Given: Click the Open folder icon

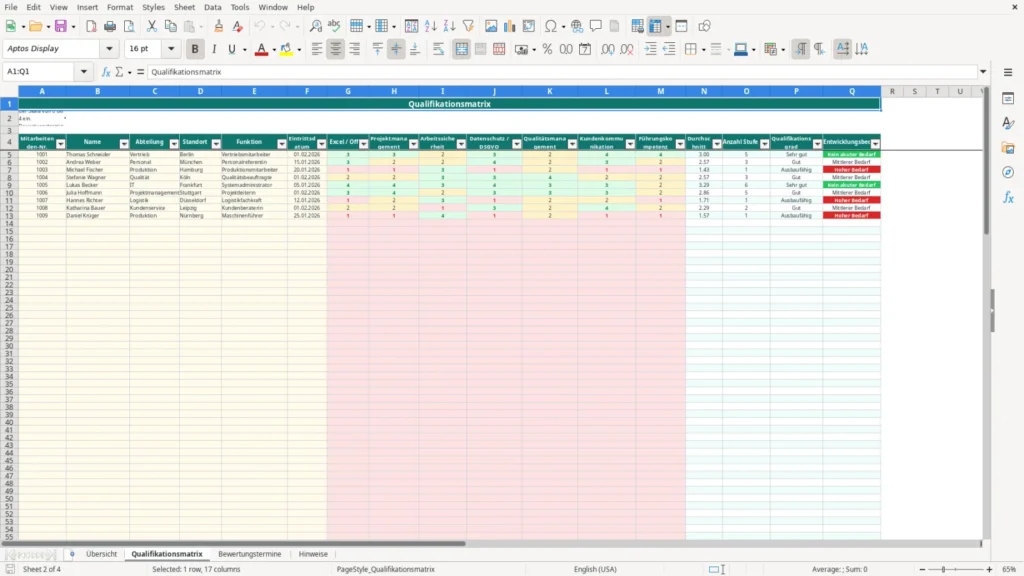Looking at the screenshot, I should click(35, 26).
